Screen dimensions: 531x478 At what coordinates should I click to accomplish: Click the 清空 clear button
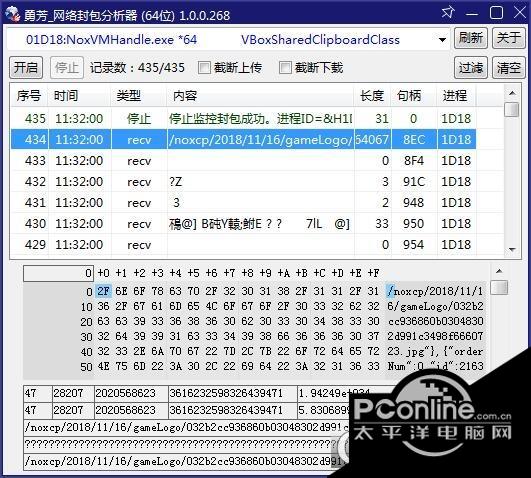[x=508, y=67]
